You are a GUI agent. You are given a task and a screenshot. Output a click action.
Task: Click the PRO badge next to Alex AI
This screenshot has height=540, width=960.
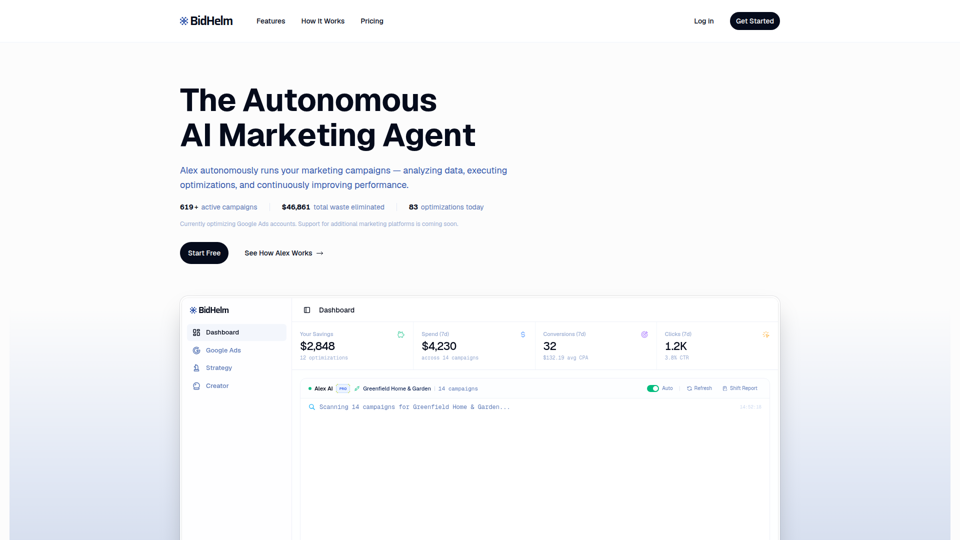tap(343, 388)
